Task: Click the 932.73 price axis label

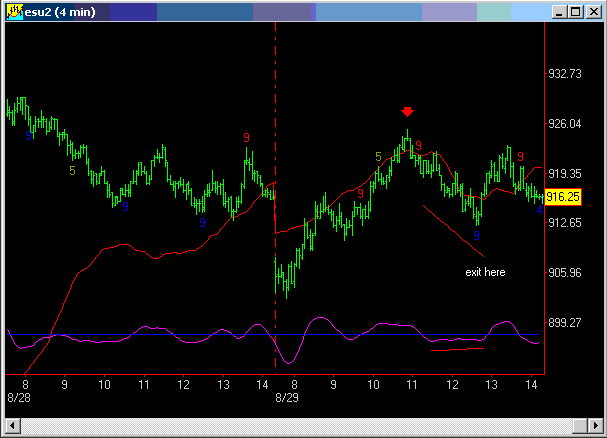Action: coord(565,74)
